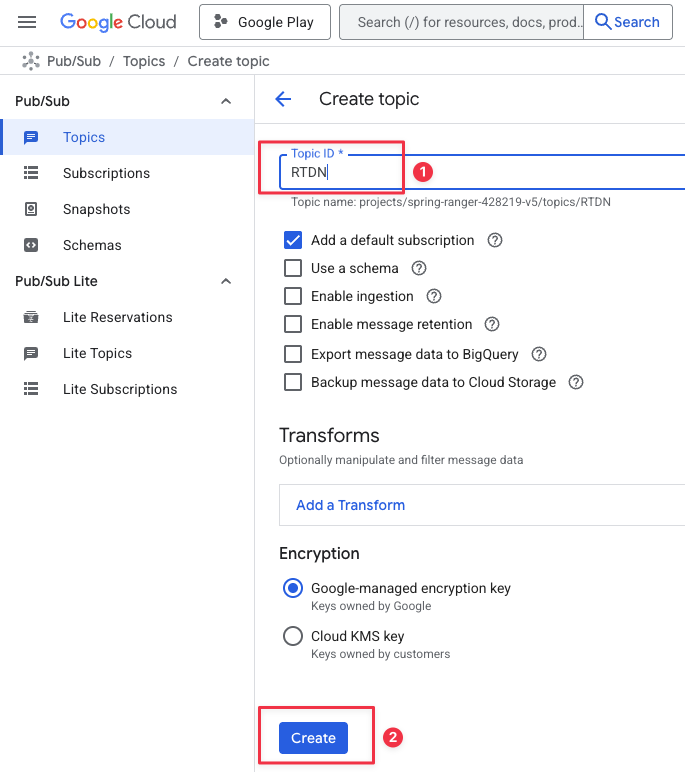Image resolution: width=685 pixels, height=772 pixels.
Task: Open the Google Play project selector
Action: 264,22
